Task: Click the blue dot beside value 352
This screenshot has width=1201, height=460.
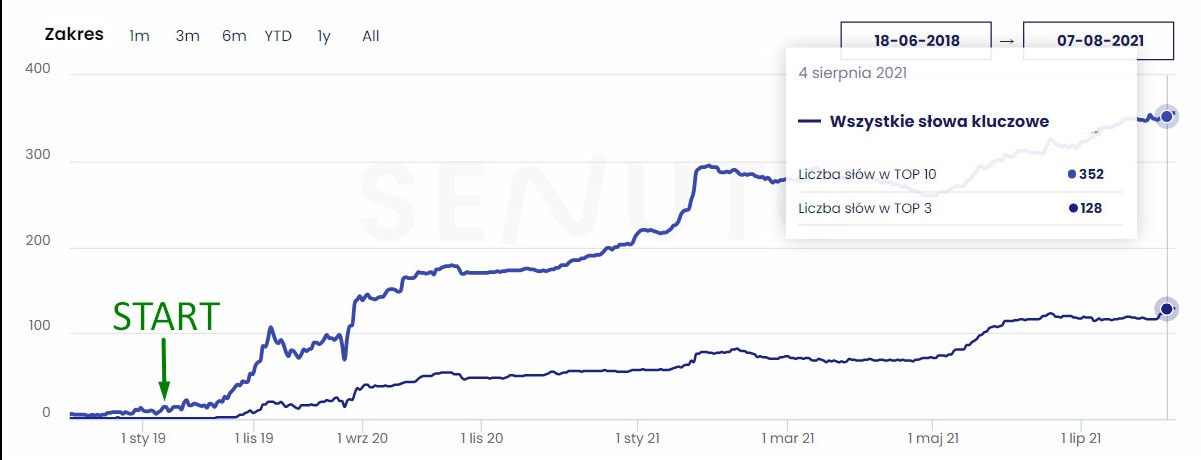Action: [1072, 174]
